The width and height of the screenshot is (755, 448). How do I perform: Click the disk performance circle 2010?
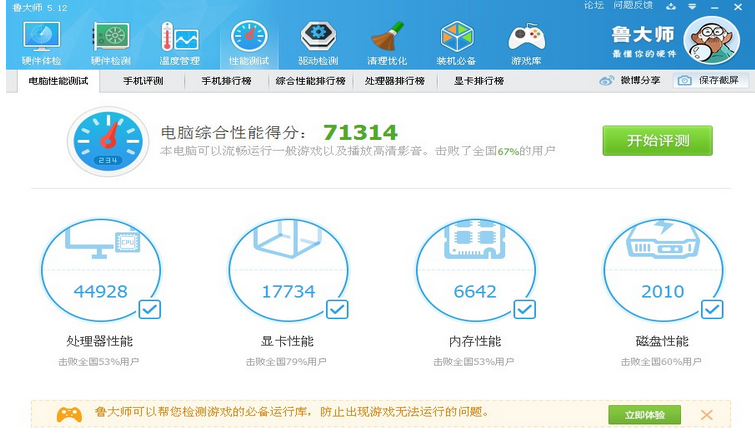point(663,271)
